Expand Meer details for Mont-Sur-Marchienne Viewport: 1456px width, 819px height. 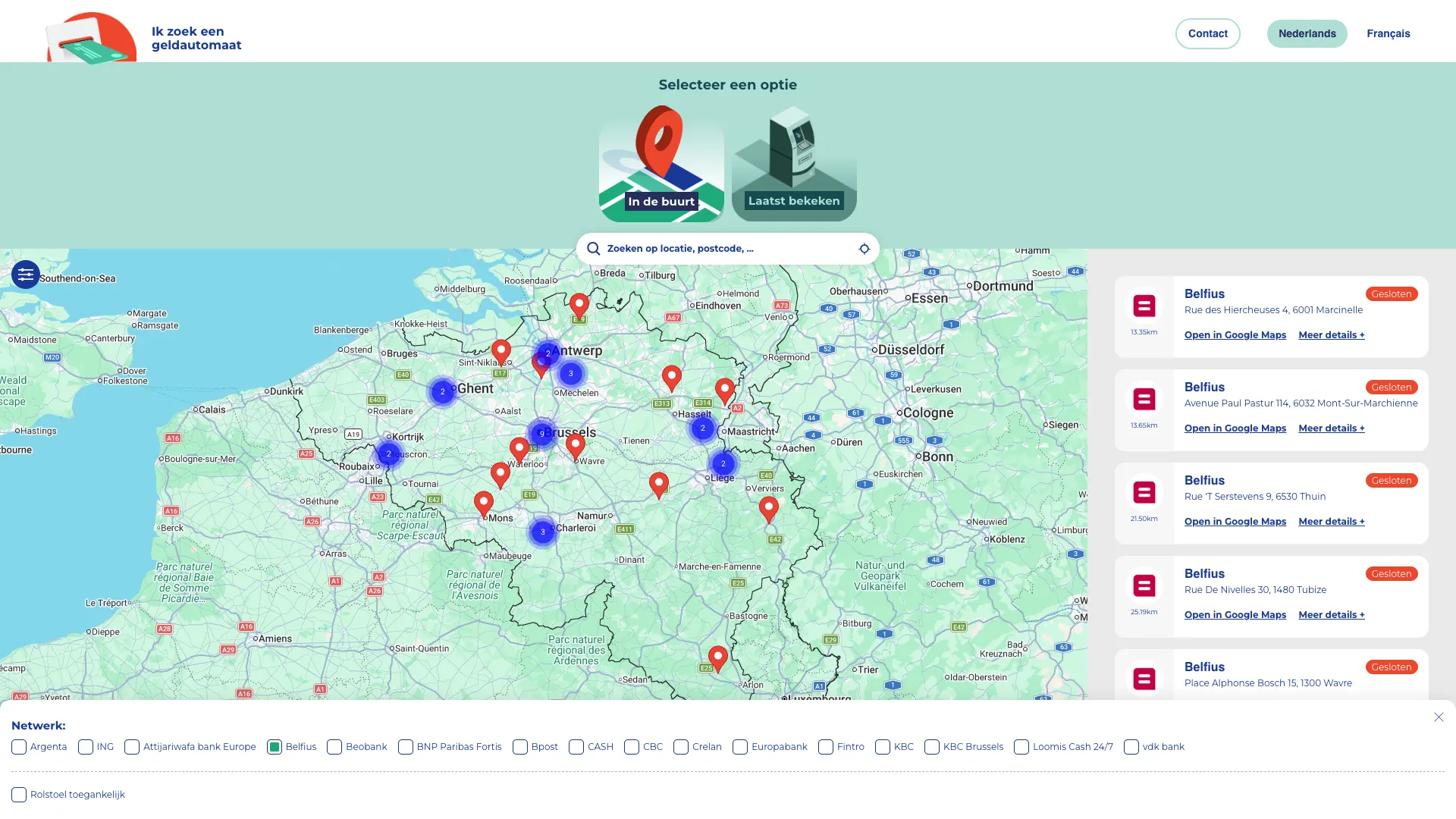pyautogui.click(x=1331, y=428)
